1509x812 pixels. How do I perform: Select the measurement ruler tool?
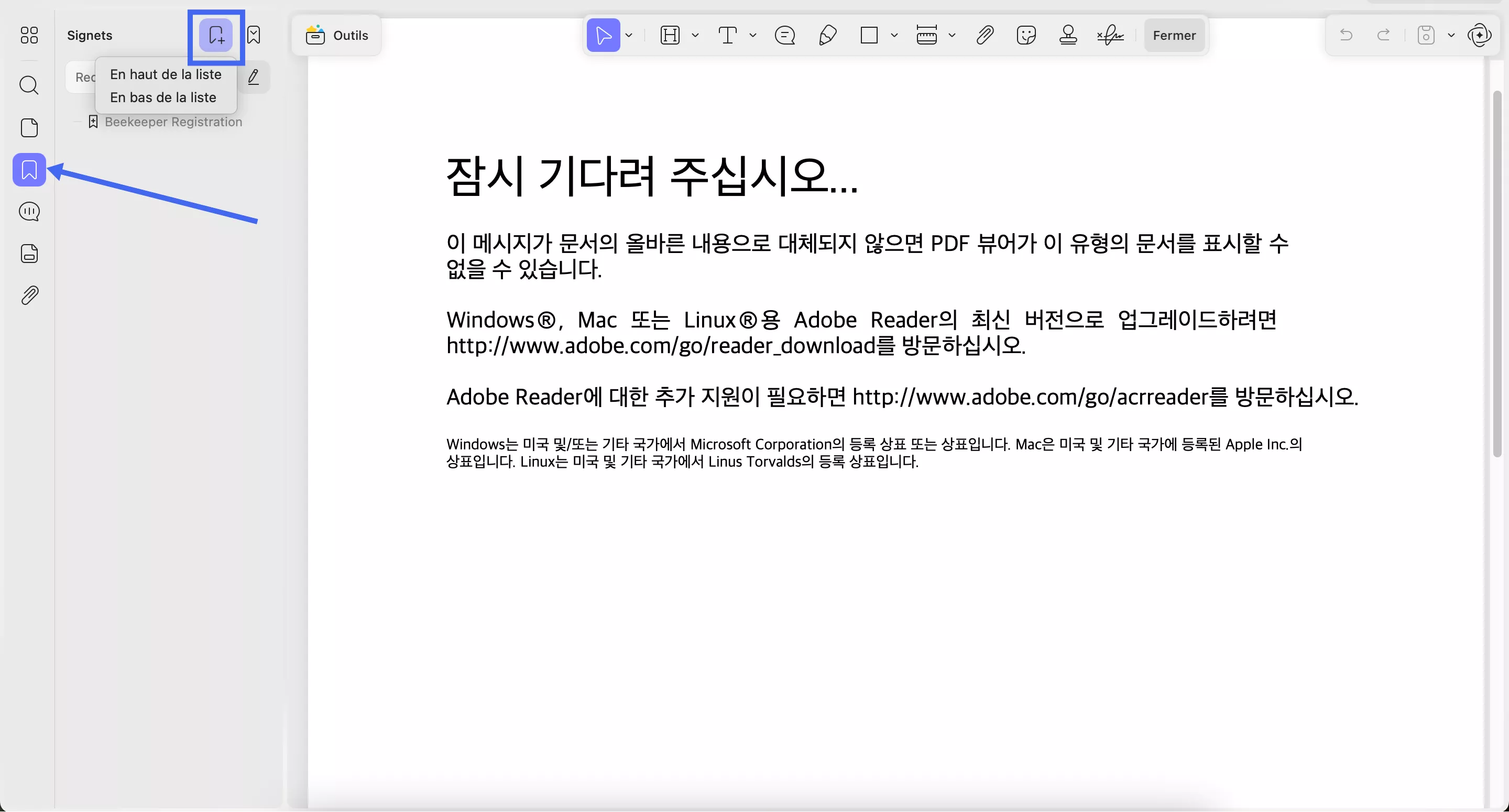pos(926,35)
